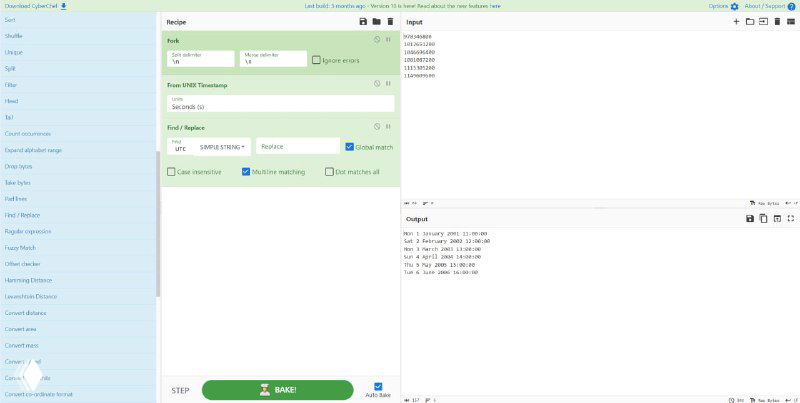The width and height of the screenshot is (800, 403).
Task: Reset the pane layout
Action: click(791, 21)
